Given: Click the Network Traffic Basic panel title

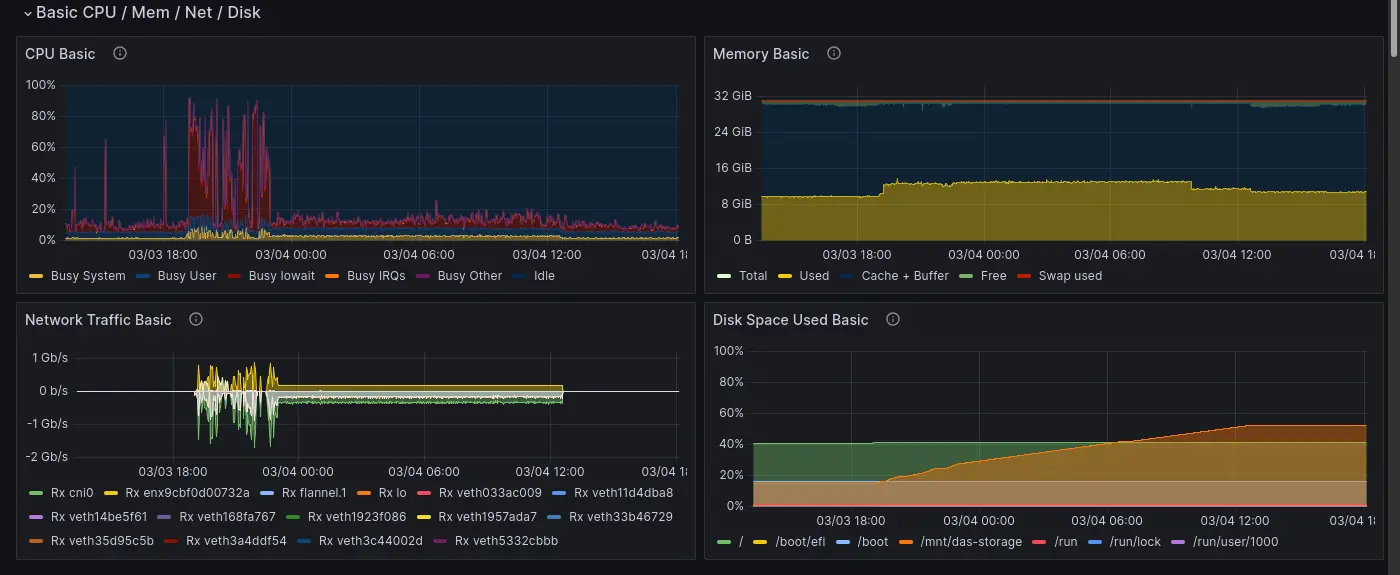Looking at the screenshot, I should 98,320.
